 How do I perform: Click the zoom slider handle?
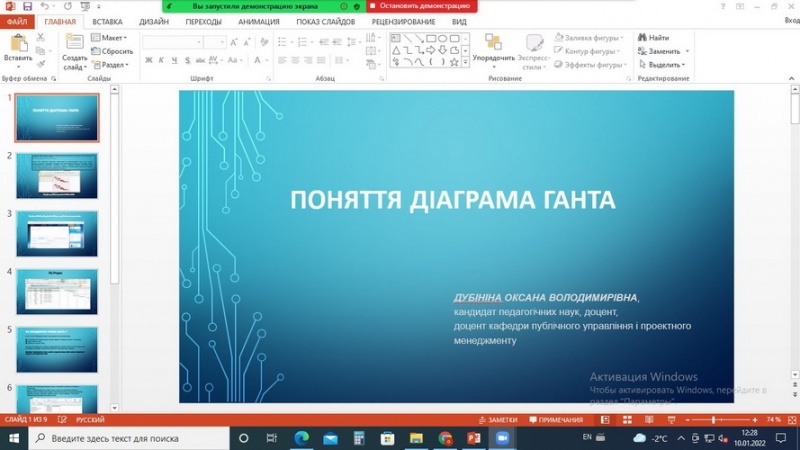click(713, 420)
